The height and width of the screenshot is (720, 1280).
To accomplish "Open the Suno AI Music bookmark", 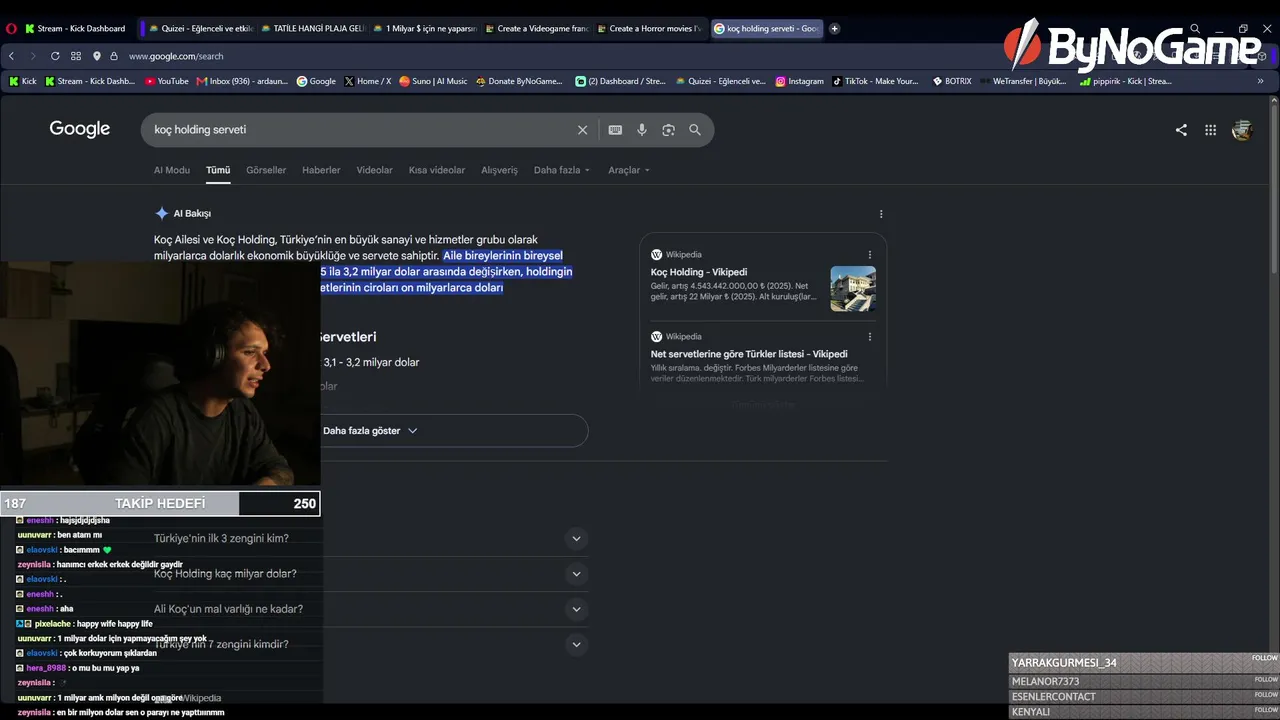I will (x=433, y=81).
